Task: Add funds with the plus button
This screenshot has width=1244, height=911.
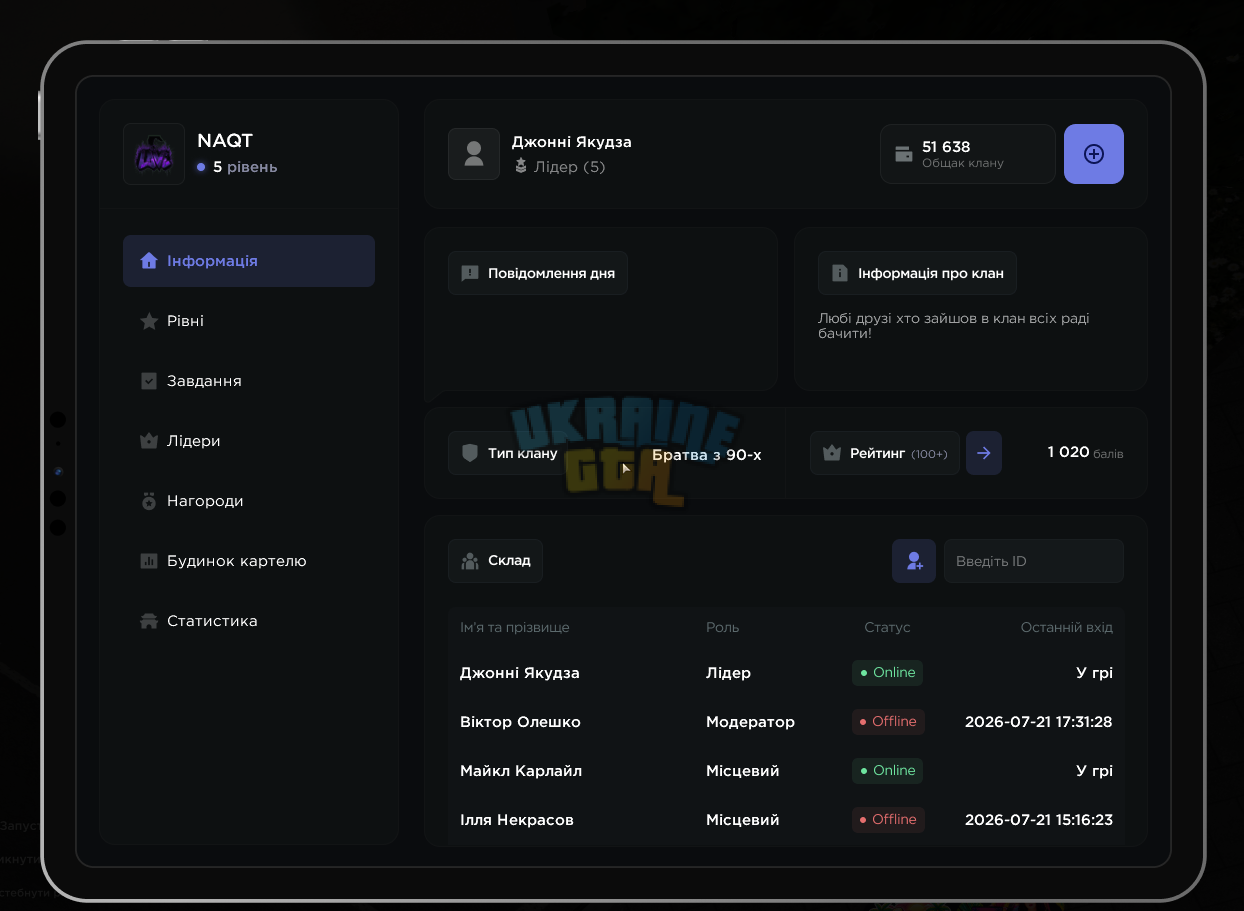Action: point(1094,154)
